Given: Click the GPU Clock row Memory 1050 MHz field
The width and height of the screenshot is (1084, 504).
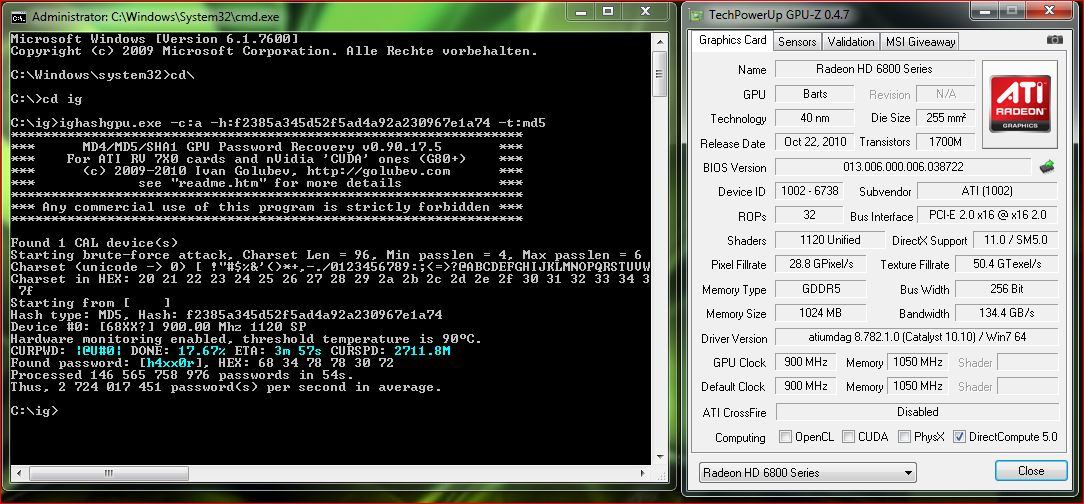Looking at the screenshot, I should 917,362.
